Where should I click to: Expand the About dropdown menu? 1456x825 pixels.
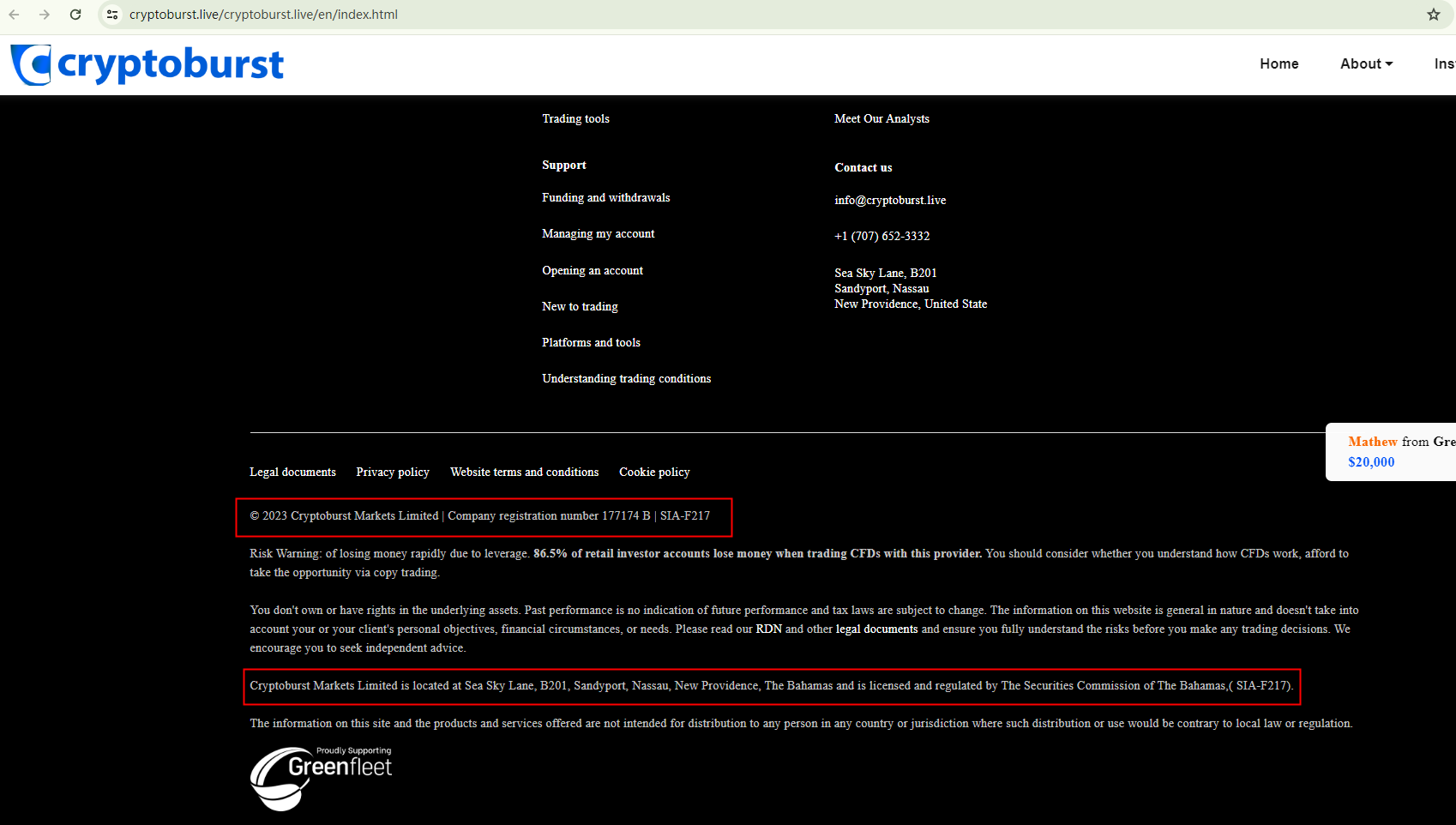tap(1367, 63)
